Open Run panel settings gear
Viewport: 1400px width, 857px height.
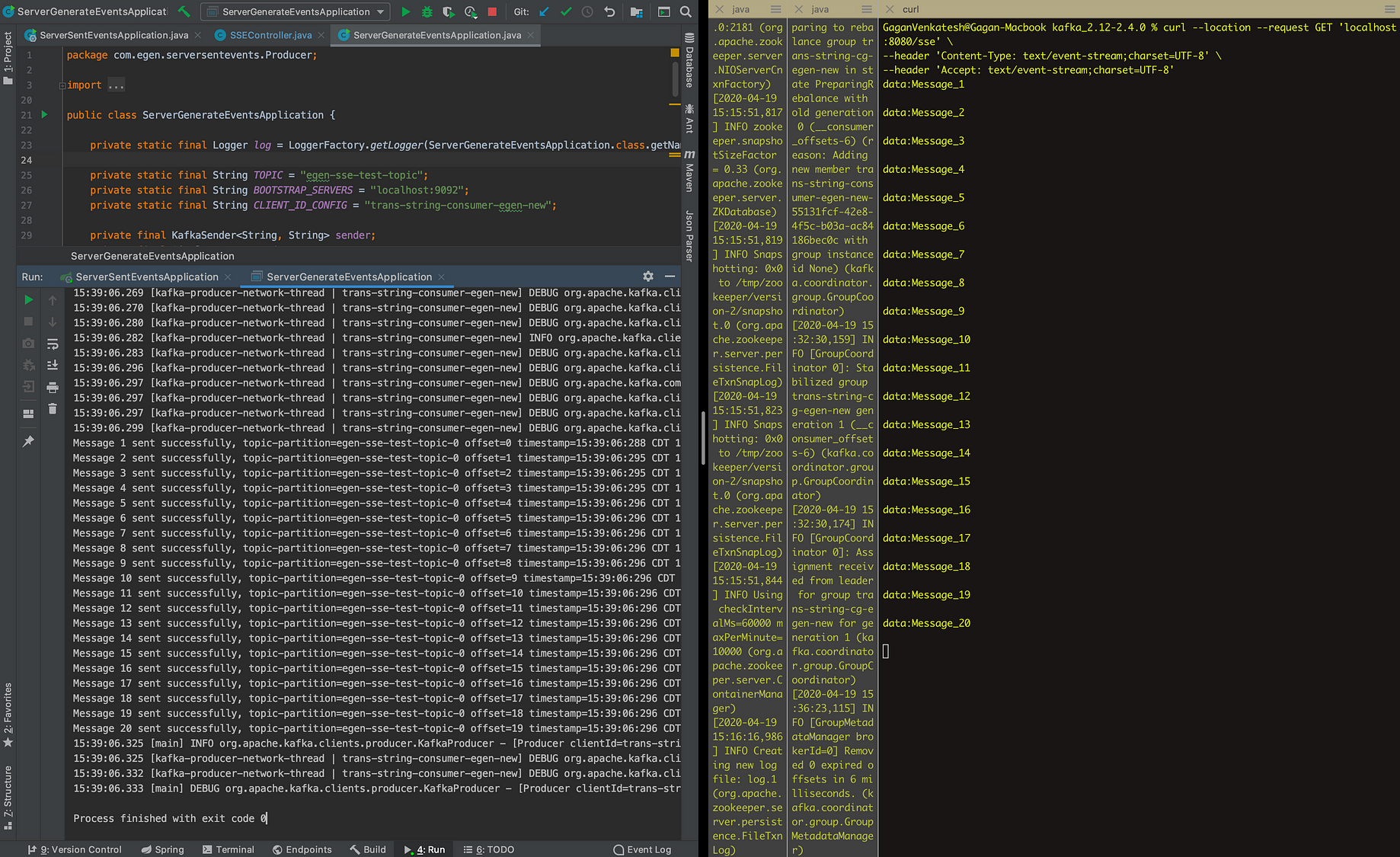(648, 277)
